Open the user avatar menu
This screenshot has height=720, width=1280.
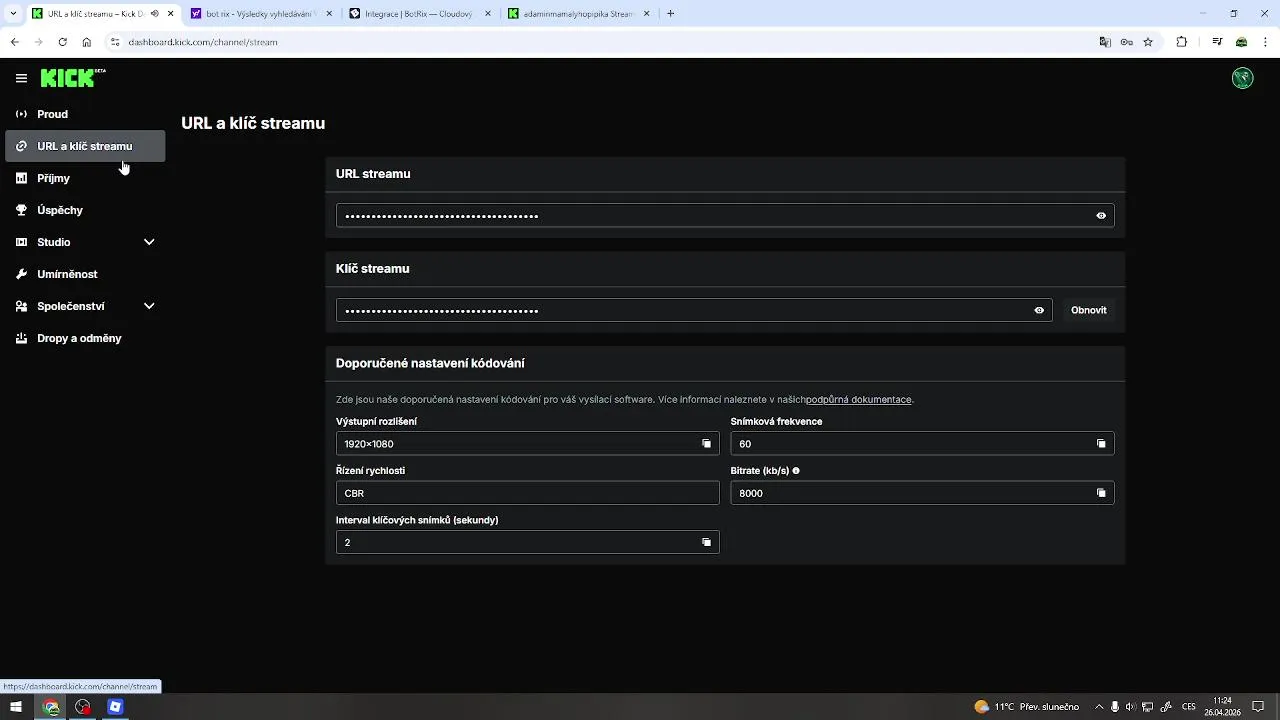tap(1243, 78)
